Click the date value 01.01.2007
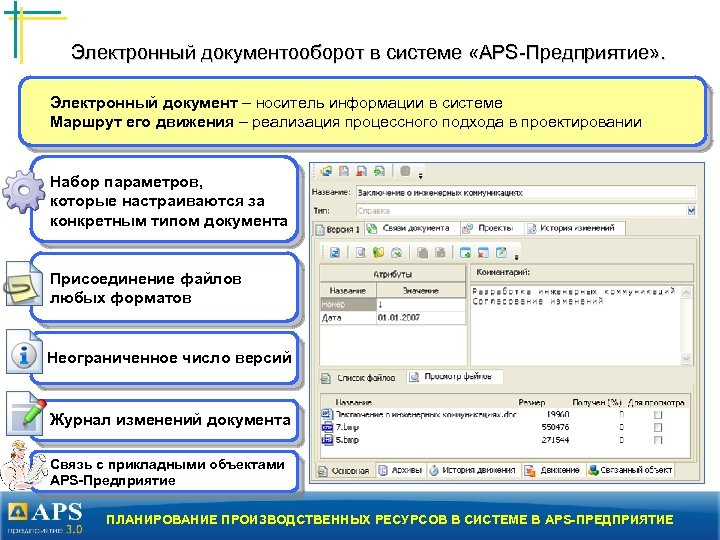720x540 pixels. 399,317
